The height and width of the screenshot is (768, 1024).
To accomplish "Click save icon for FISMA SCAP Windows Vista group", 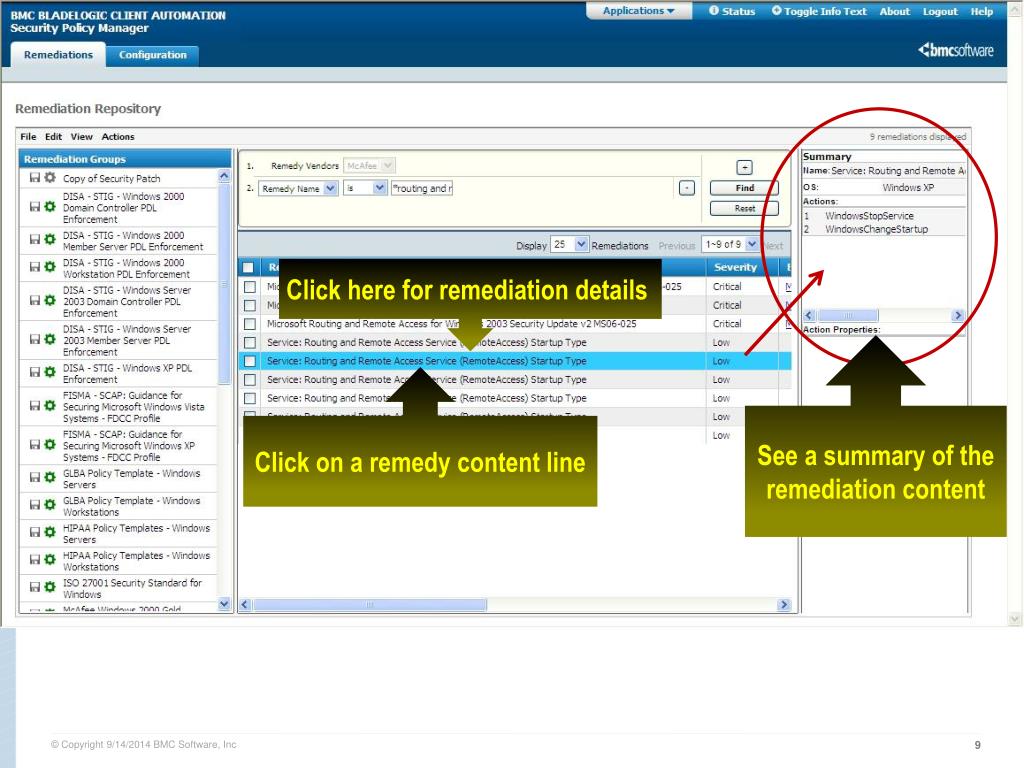I will 35,406.
